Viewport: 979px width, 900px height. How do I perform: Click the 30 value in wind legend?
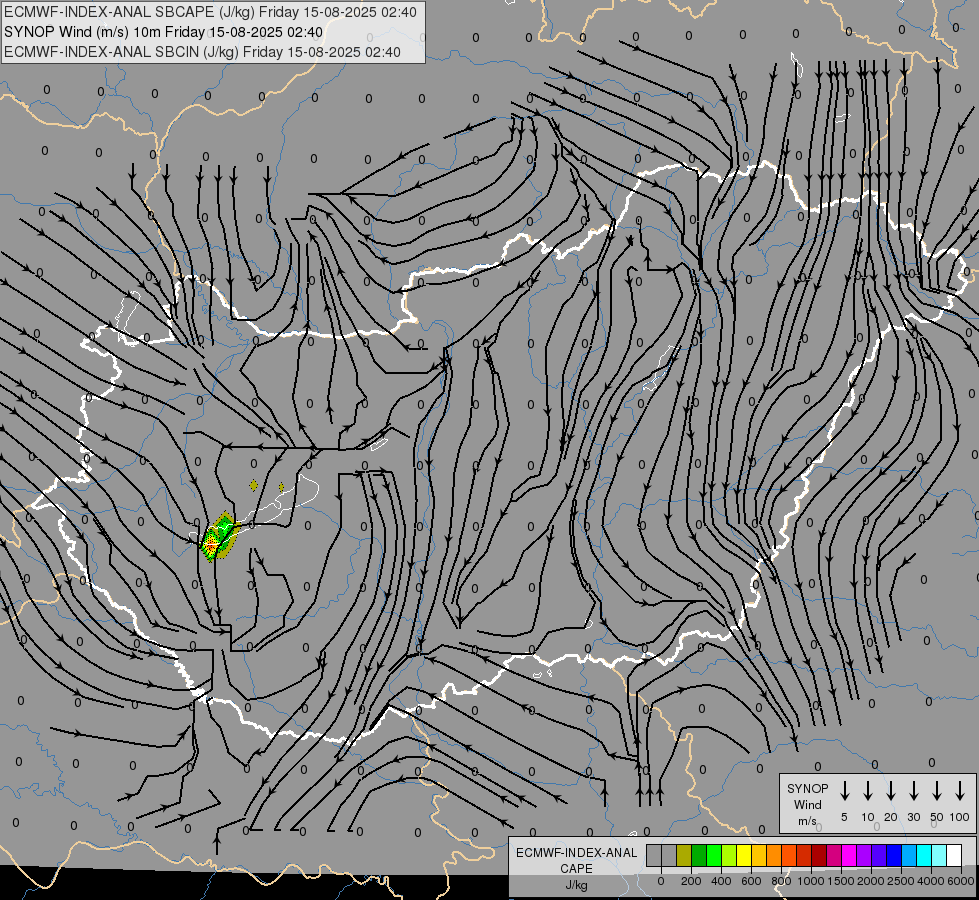913,817
